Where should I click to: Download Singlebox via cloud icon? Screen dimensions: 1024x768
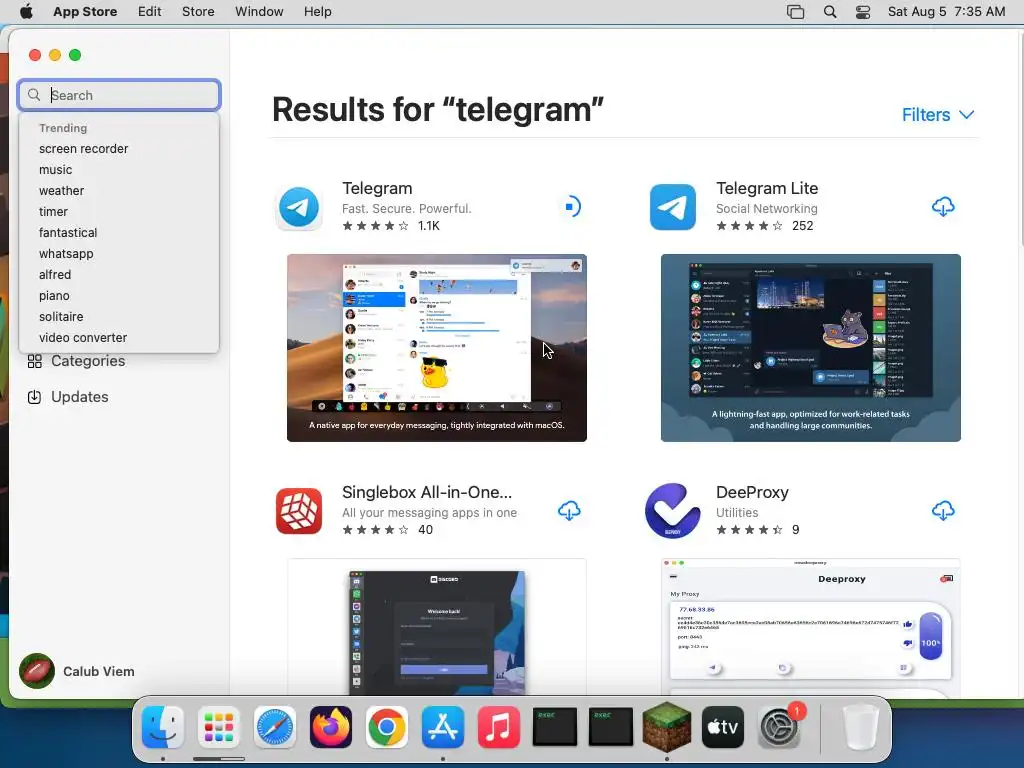coord(569,511)
